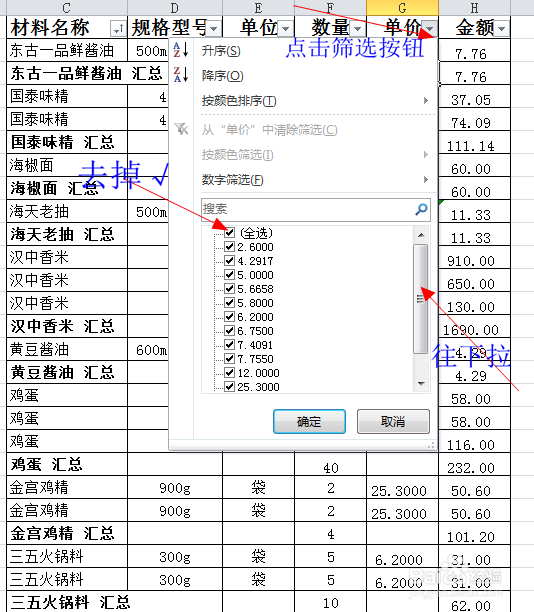Toggle the 5.6658 checkbox
The height and width of the screenshot is (612, 534).
click(230, 289)
